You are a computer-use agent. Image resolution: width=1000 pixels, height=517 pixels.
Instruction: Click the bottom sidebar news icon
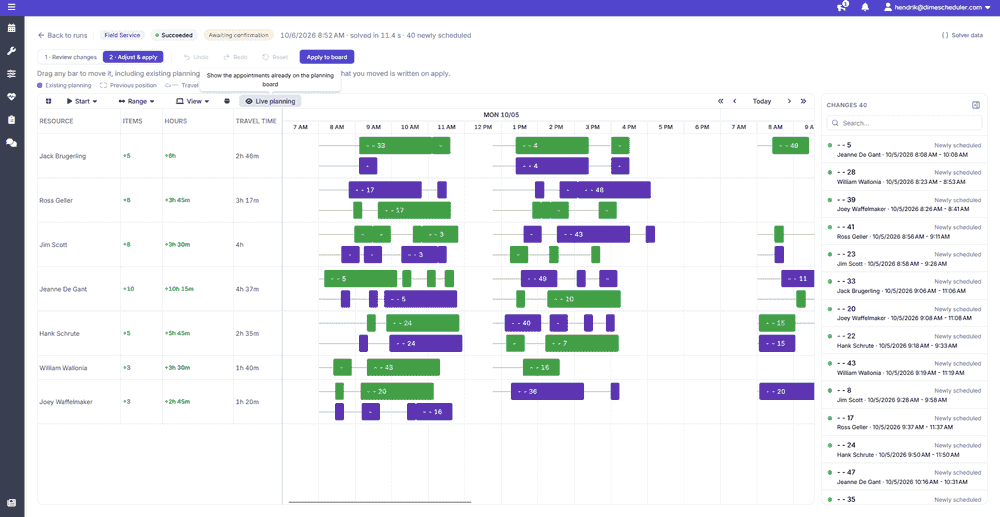pos(11,503)
